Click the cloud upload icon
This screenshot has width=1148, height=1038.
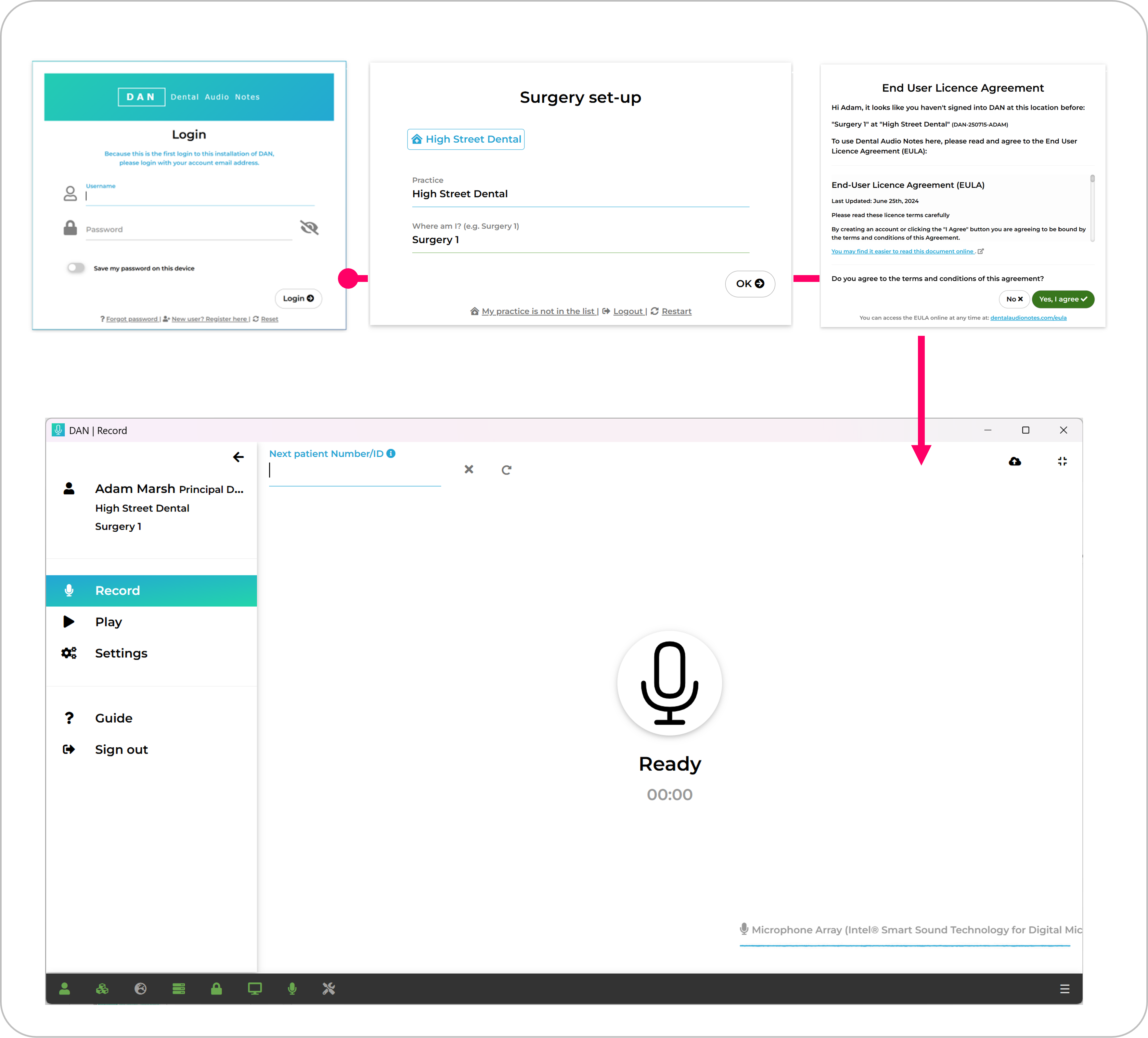(x=1015, y=462)
